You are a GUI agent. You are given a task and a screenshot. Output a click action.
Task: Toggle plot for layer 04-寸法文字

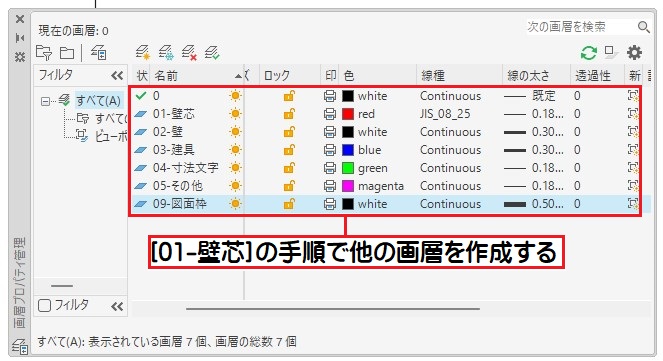pyautogui.click(x=330, y=168)
